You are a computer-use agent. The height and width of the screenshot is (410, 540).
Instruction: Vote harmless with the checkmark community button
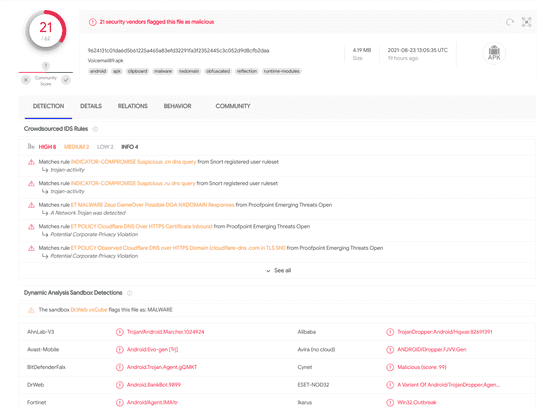66,80
